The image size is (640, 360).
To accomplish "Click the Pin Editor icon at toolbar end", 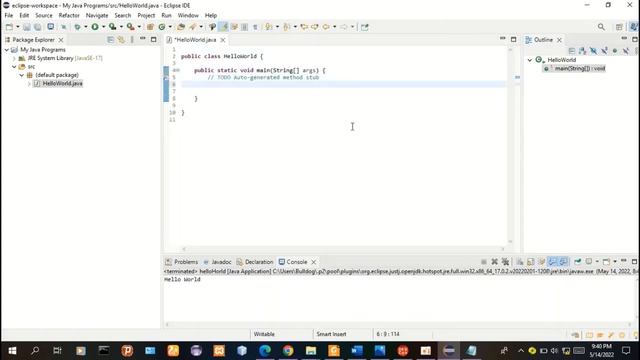I will [x=364, y=27].
